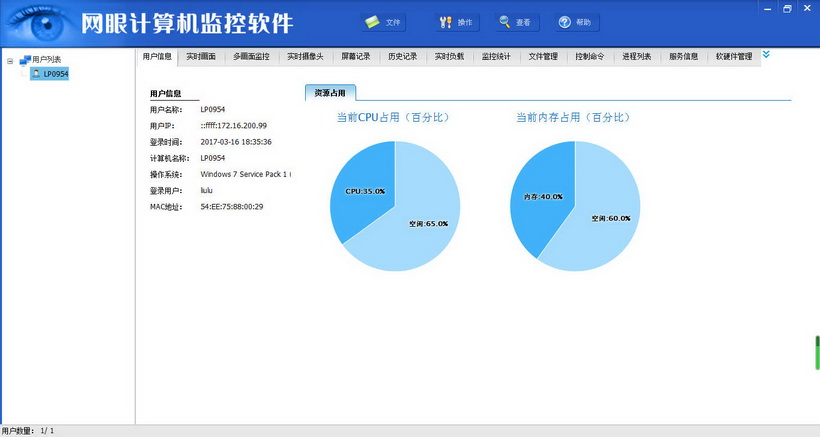This screenshot has height=437, width=820.
Task: Open the 文件 toolbar menu
Action: pos(383,22)
